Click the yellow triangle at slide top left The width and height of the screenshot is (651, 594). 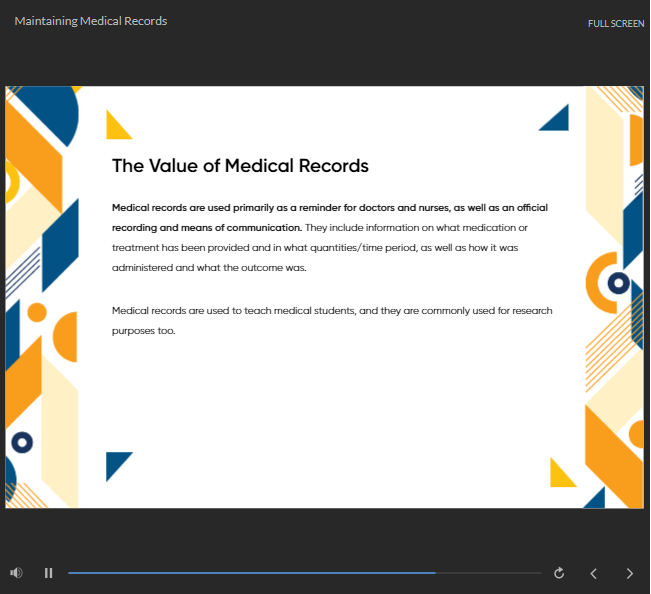[x=115, y=128]
